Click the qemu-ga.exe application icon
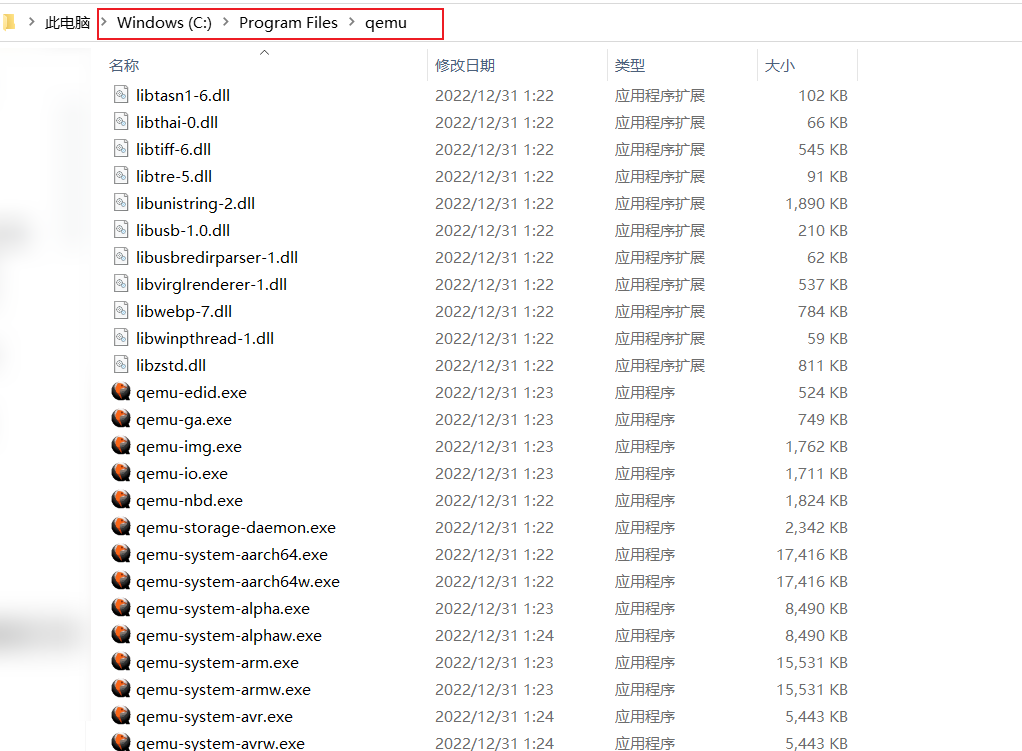 point(121,419)
